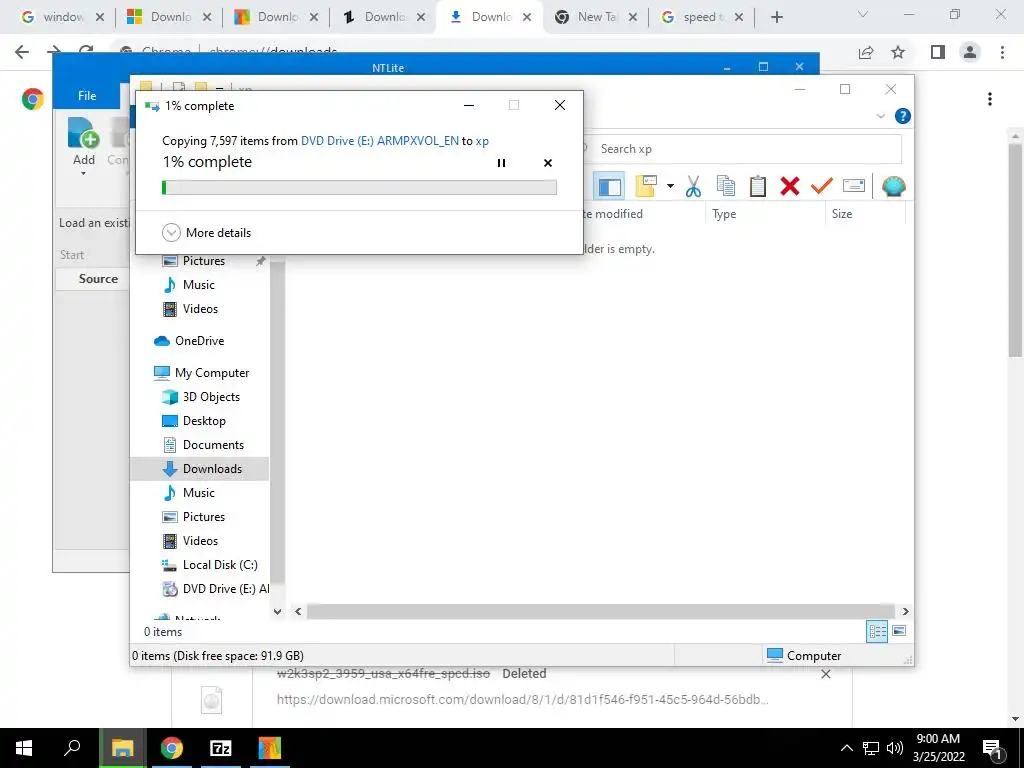Open pinned Music in quick access
1024x768 pixels.
199,285
